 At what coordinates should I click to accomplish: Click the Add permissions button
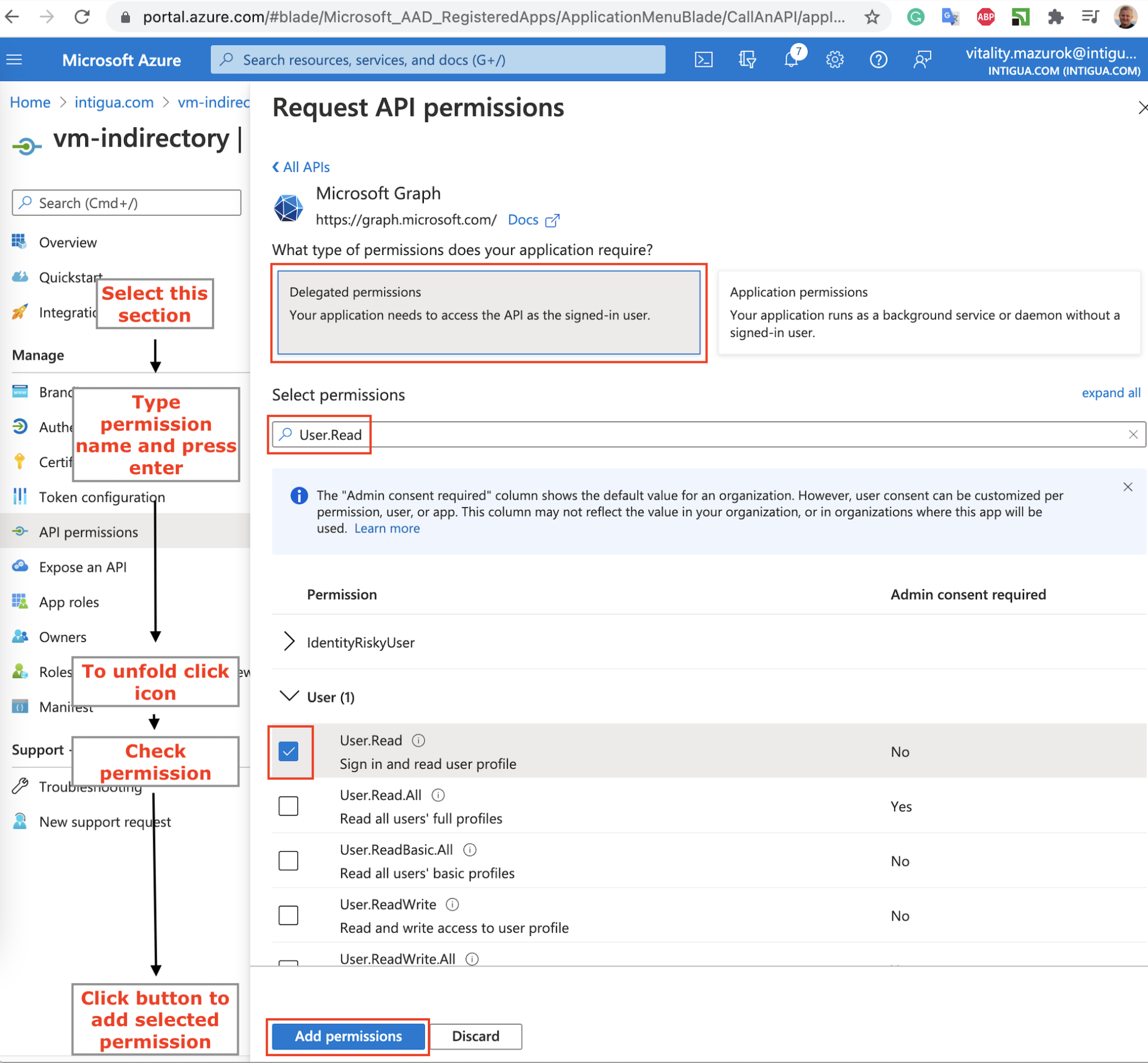coord(348,1036)
